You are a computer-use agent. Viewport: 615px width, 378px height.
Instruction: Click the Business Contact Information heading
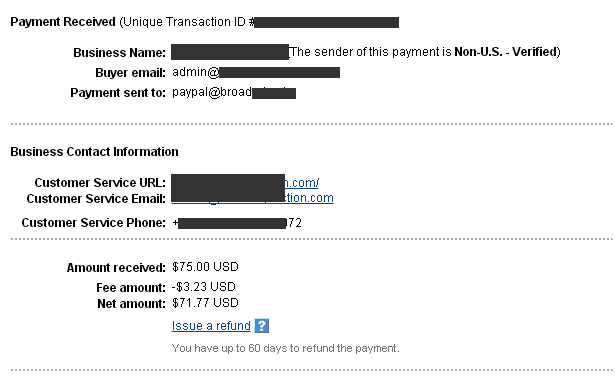(x=94, y=152)
